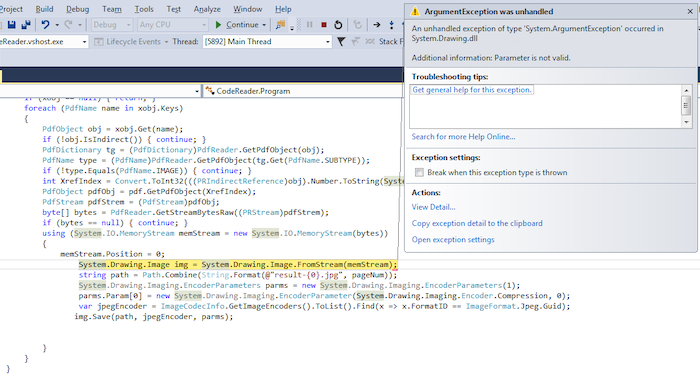This screenshot has width=700, height=381.
Task: Click the 'memStream.Position = 0;' line
Action: click(112, 254)
